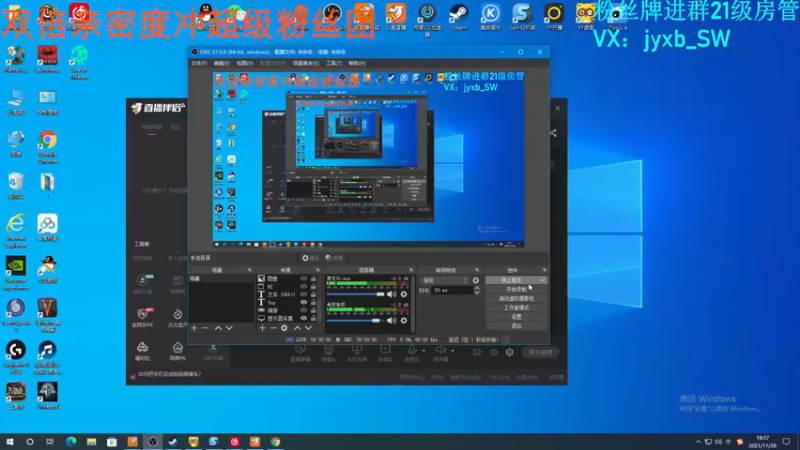Click 启动虚拟摄像机 button
Image resolution: width=800 pixels, height=450 pixels.
tap(516, 298)
